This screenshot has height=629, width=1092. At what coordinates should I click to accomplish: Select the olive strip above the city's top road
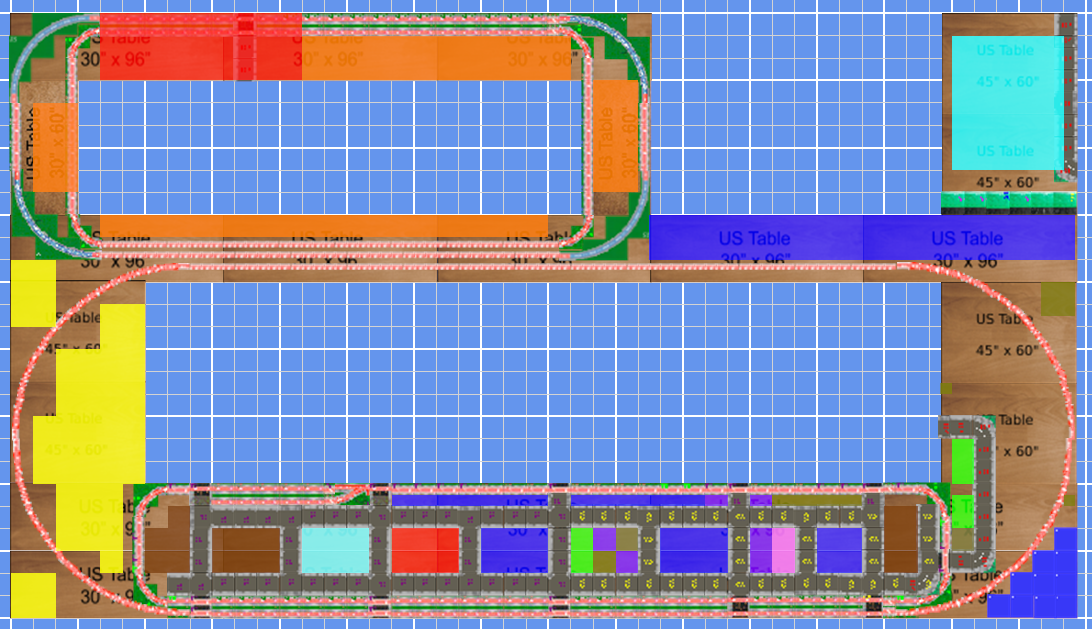(x=818, y=500)
